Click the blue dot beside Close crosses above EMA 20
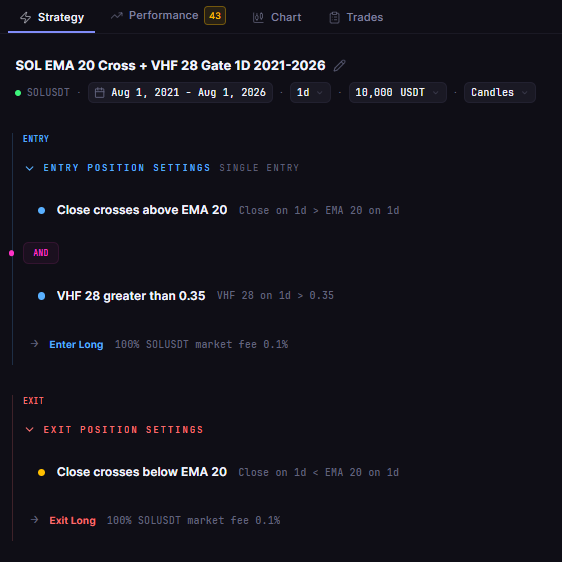The image size is (562, 562). coord(42,210)
